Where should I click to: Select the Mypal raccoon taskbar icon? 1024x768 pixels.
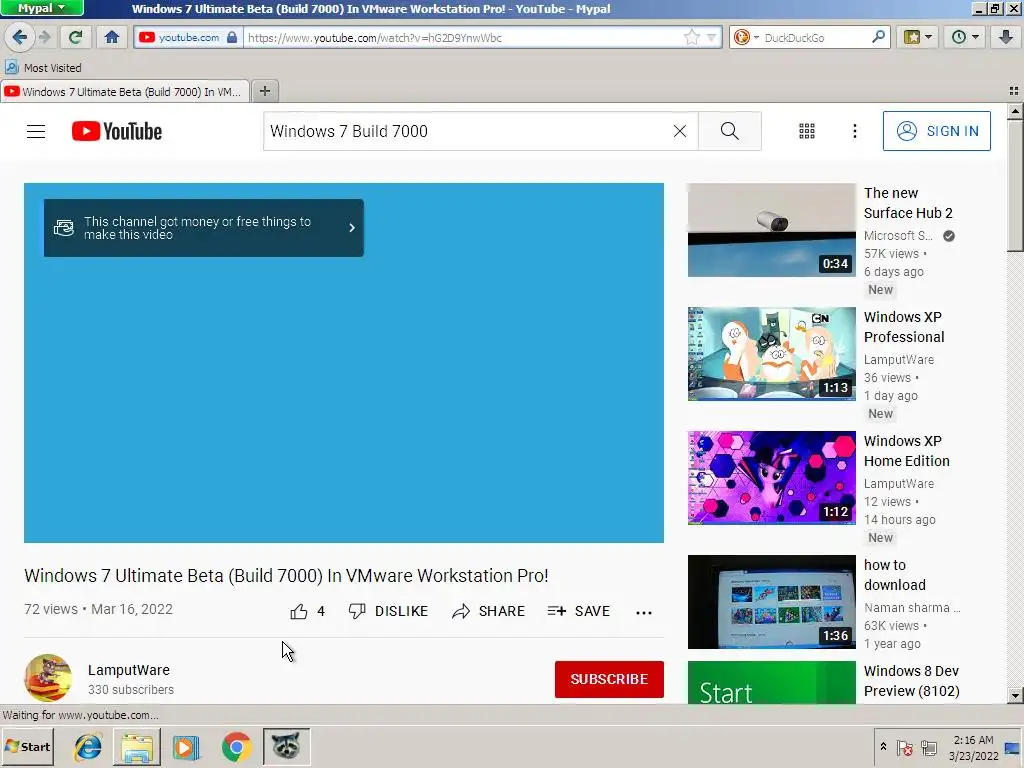point(286,746)
